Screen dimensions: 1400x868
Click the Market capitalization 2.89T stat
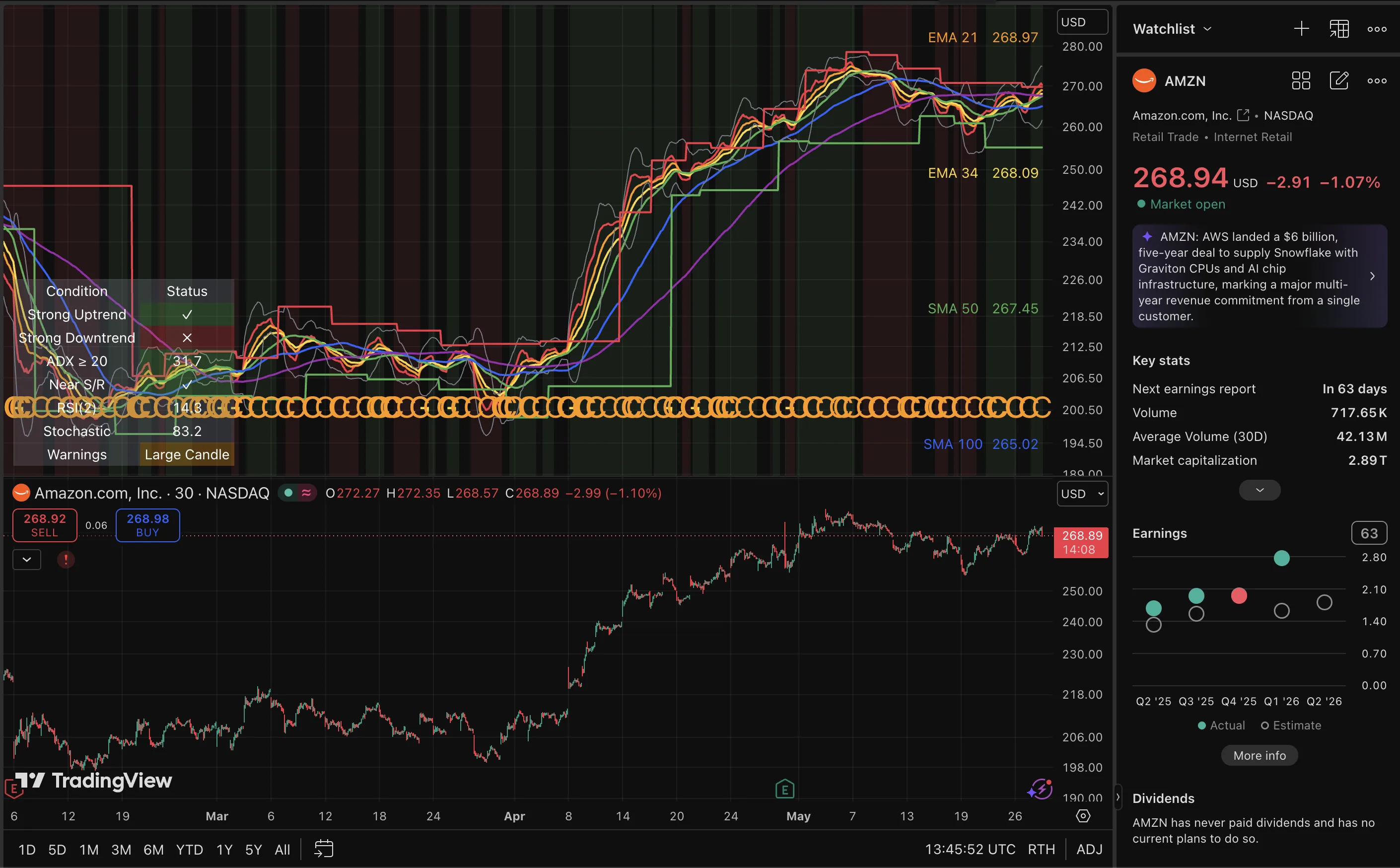click(x=1260, y=460)
